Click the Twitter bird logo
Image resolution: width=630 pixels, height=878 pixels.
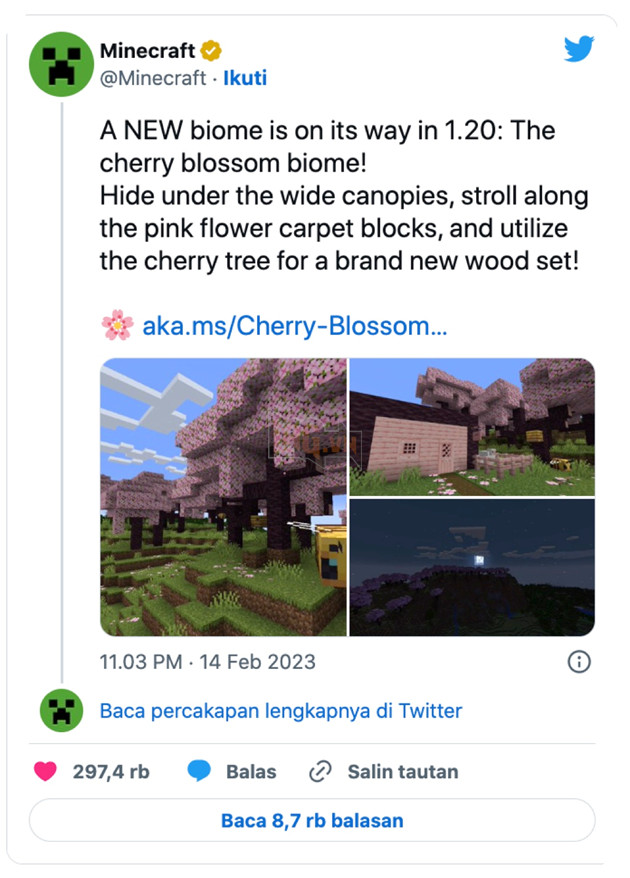578,49
